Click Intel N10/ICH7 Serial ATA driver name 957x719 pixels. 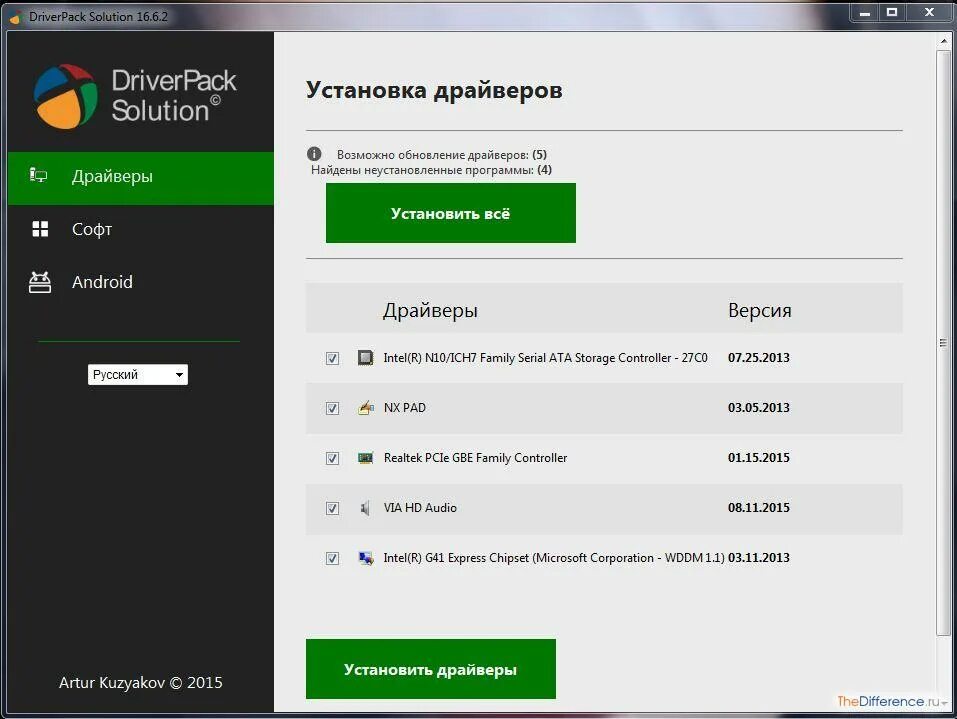(x=545, y=358)
